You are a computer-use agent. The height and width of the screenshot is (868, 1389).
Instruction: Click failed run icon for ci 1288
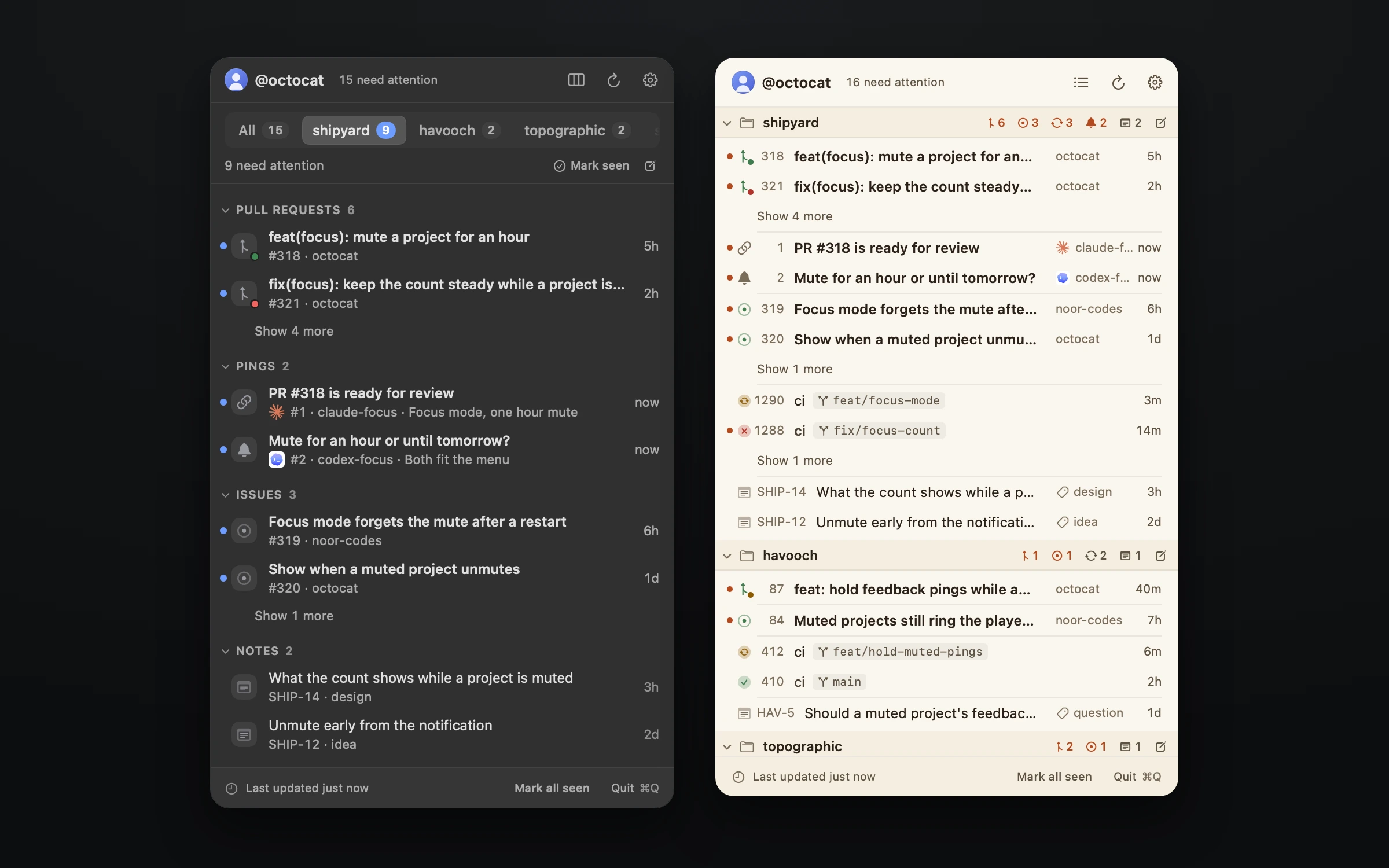click(744, 431)
